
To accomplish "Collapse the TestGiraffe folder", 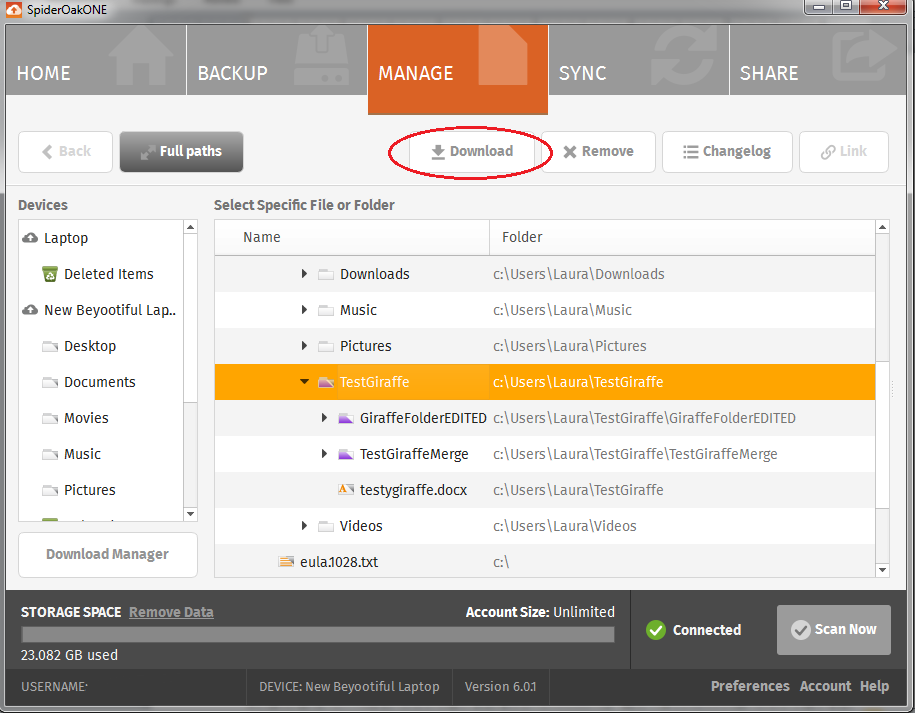I will coord(304,382).
